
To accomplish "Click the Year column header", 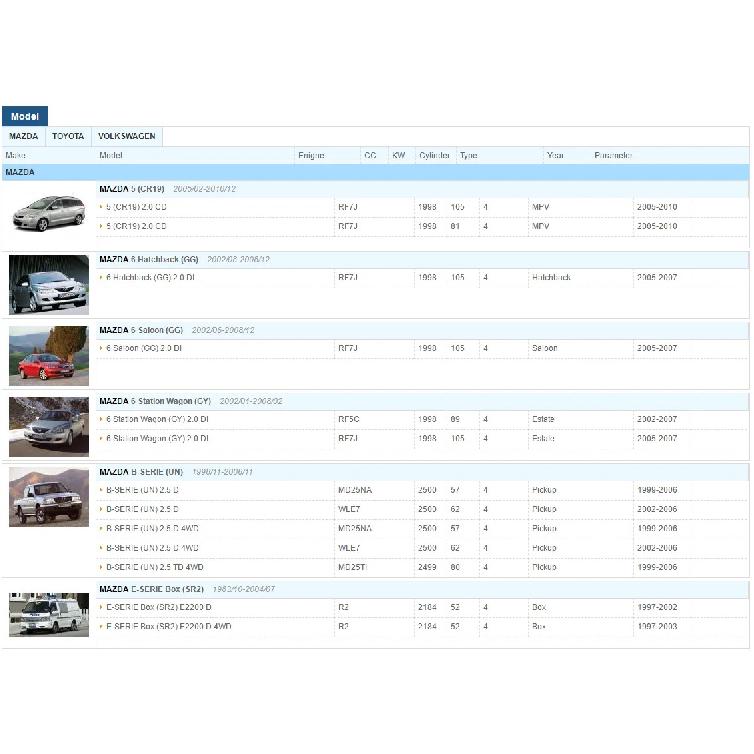I will click(x=555, y=155).
